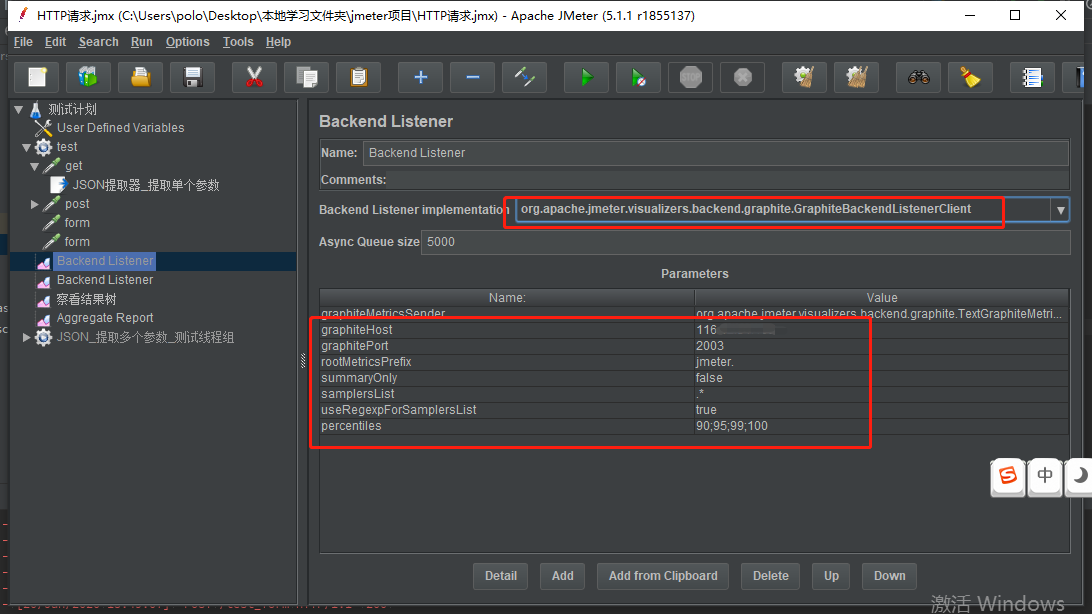Copy the selected element icon
The height and width of the screenshot is (614, 1092).
pos(306,77)
